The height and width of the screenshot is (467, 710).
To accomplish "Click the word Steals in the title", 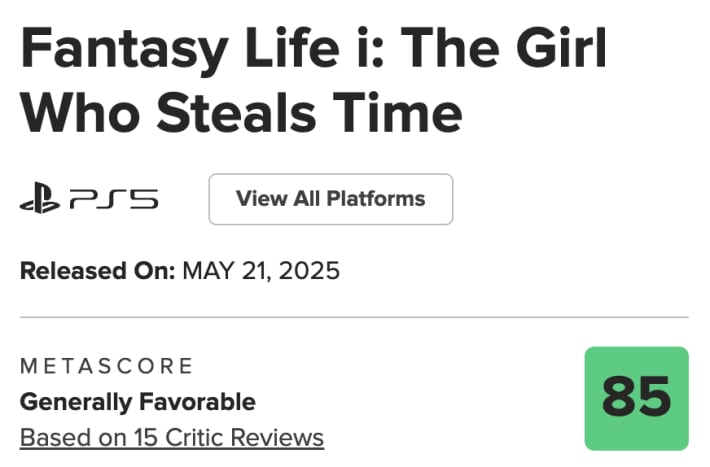I will point(235,112).
